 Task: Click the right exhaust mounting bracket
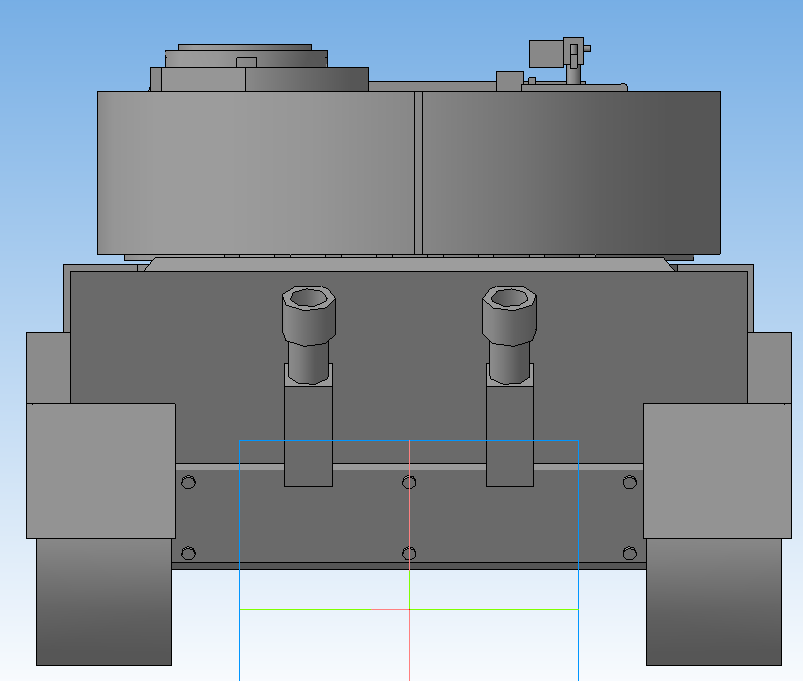[510, 435]
